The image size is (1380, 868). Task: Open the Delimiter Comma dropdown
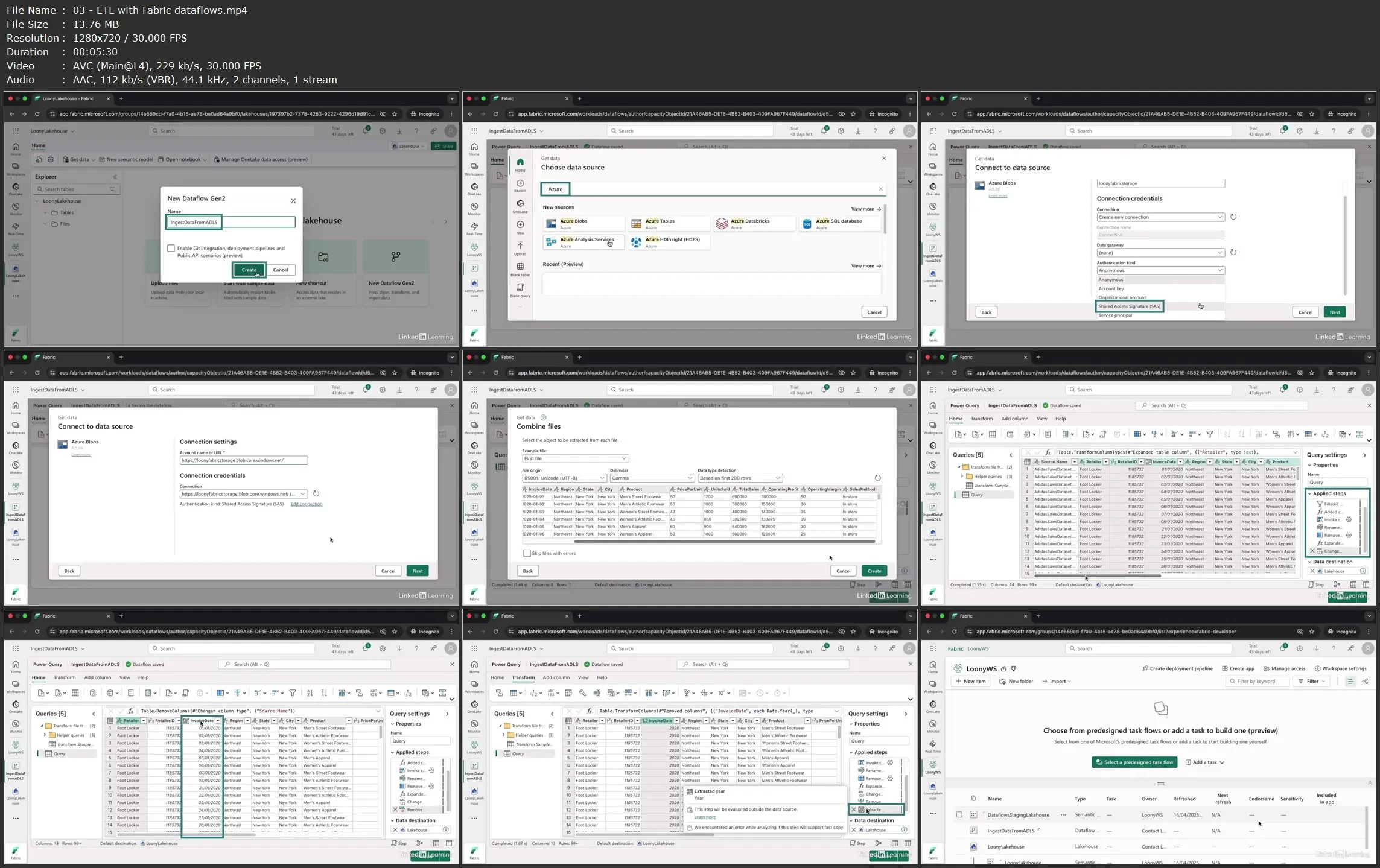click(x=652, y=478)
